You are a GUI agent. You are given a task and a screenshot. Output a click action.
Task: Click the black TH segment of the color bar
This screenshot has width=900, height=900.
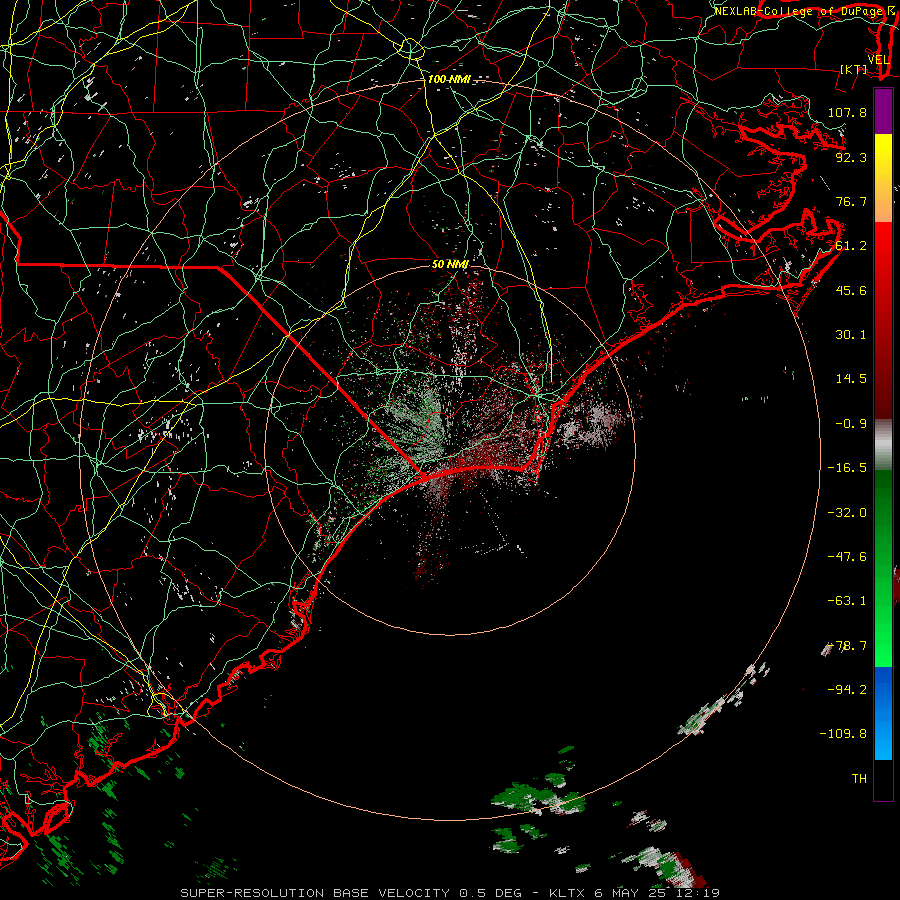tap(883, 779)
